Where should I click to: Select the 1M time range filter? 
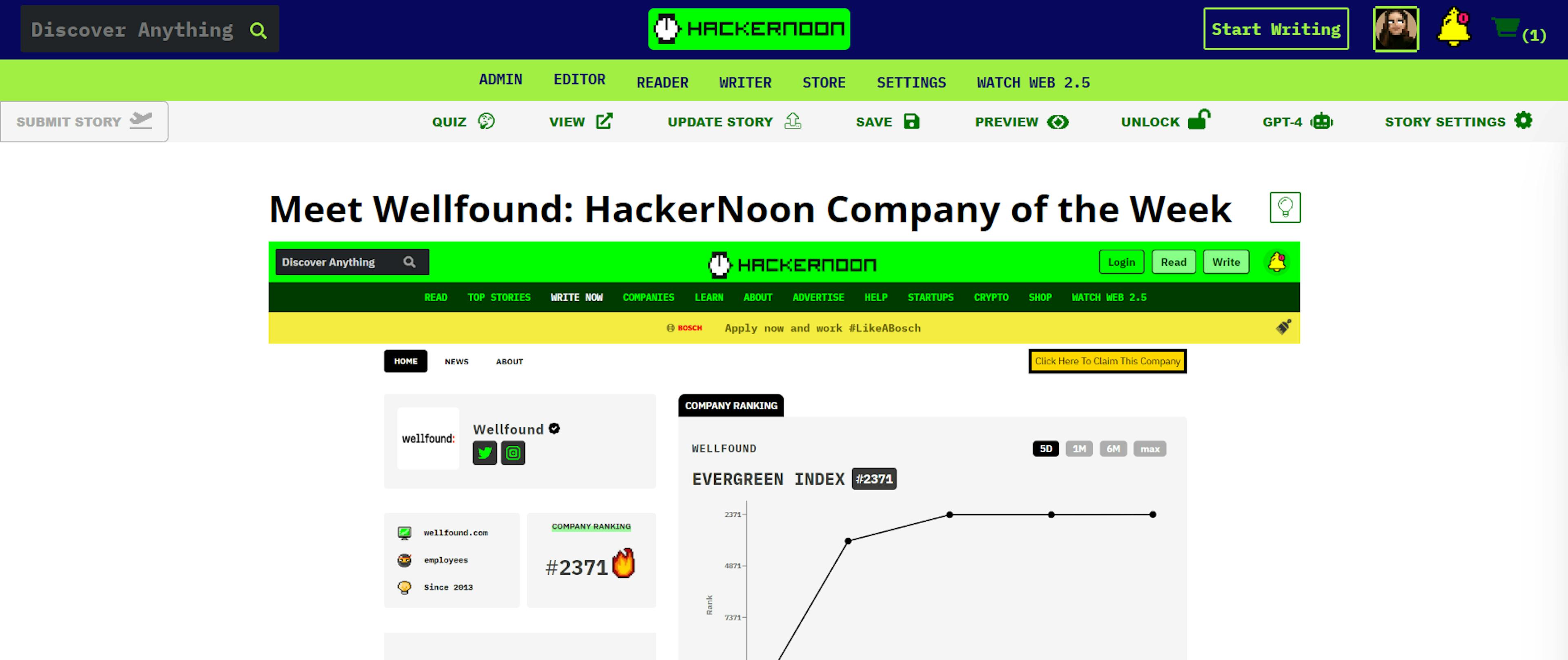[x=1079, y=448]
